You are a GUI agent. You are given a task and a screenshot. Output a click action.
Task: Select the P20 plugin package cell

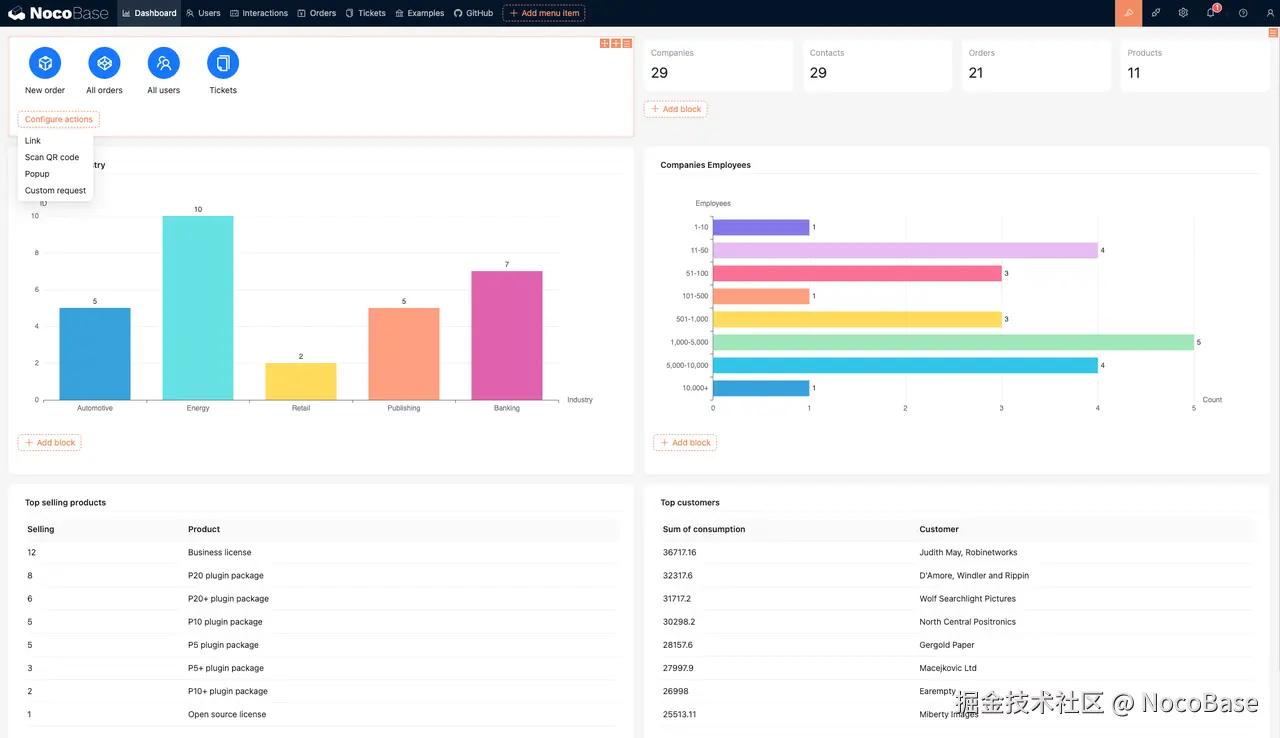click(x=226, y=575)
